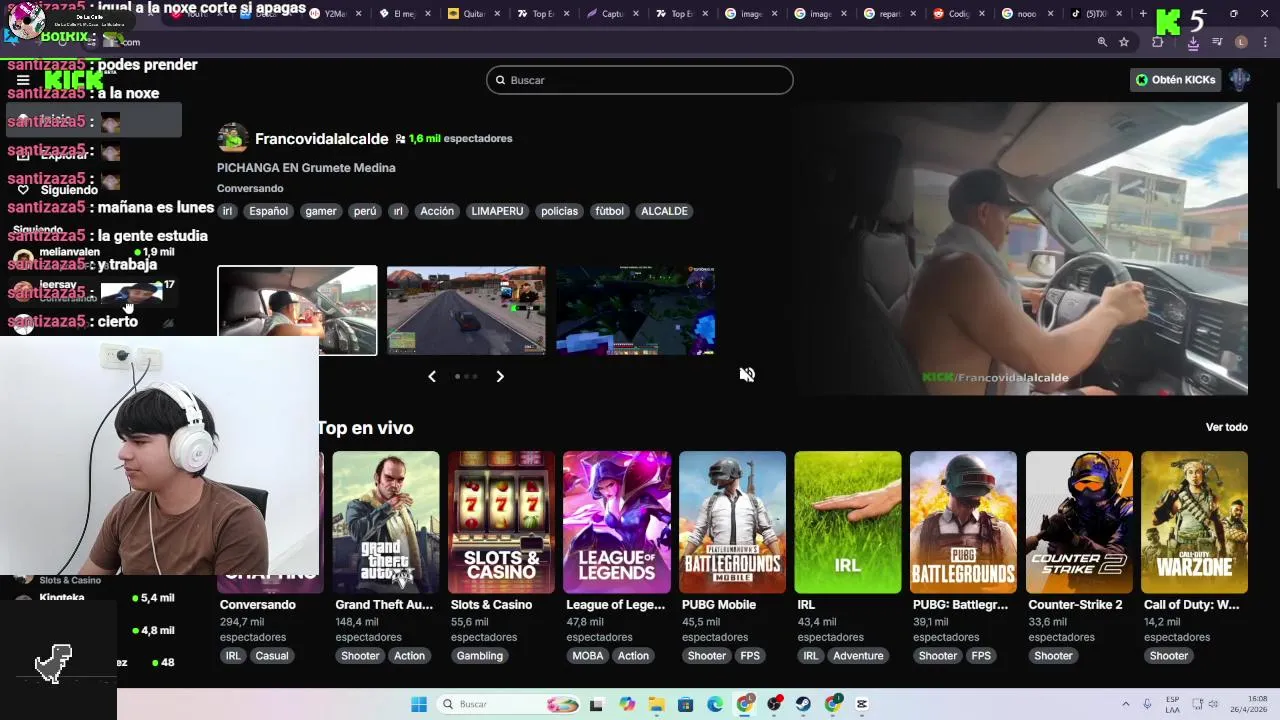Select the ALCALDE tag
Screen dimensions: 1280x720
pyautogui.click(x=664, y=211)
